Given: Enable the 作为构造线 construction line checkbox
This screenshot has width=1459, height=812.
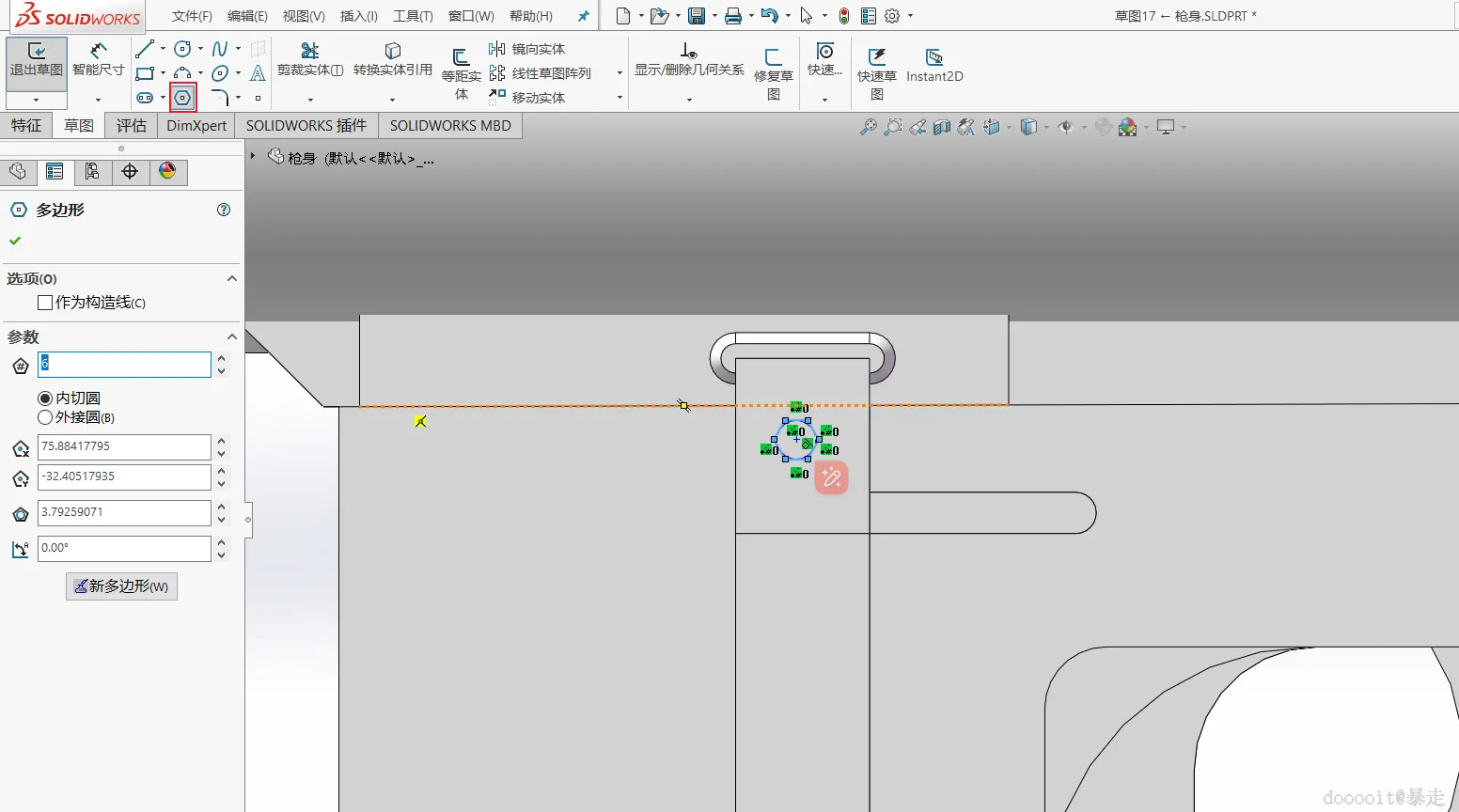Looking at the screenshot, I should coord(45,303).
